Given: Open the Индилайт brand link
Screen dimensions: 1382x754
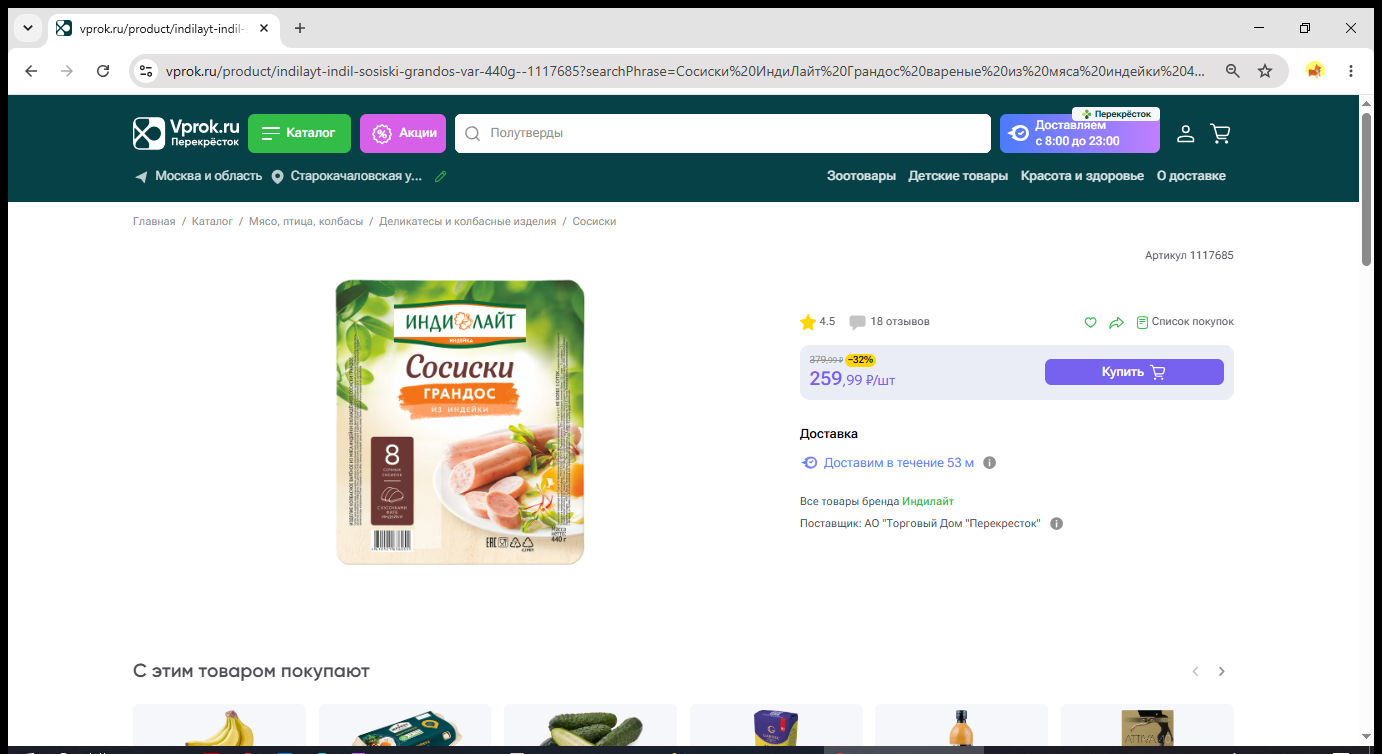Looking at the screenshot, I should [x=928, y=501].
